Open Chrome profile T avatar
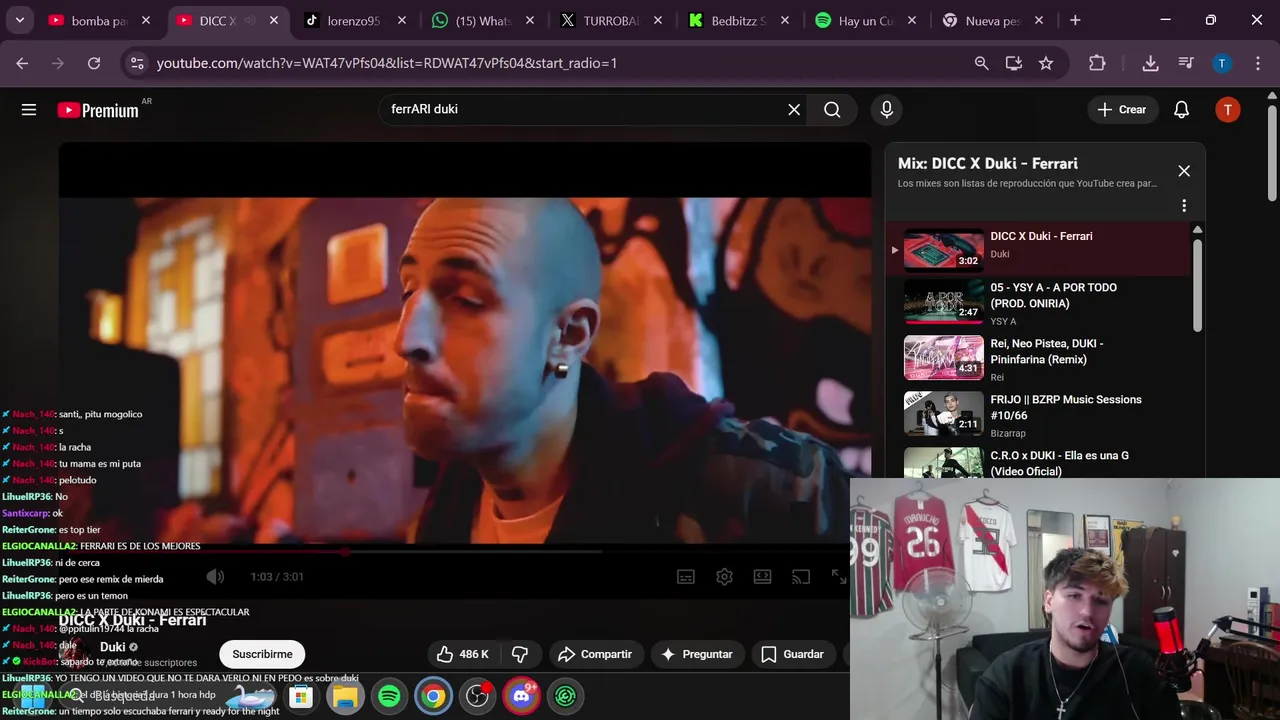Viewport: 1280px width, 720px height. (1222, 63)
